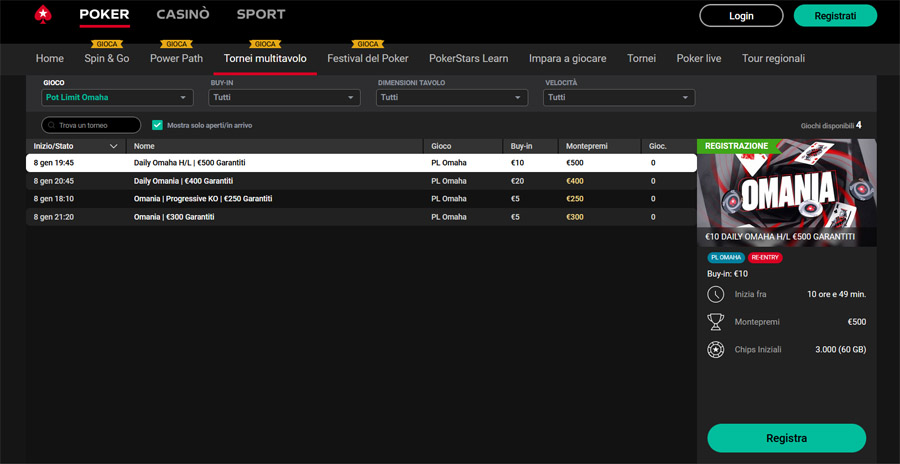This screenshot has height=464, width=900.
Task: Click the RE-ENTRY tag badge
Action: click(765, 258)
